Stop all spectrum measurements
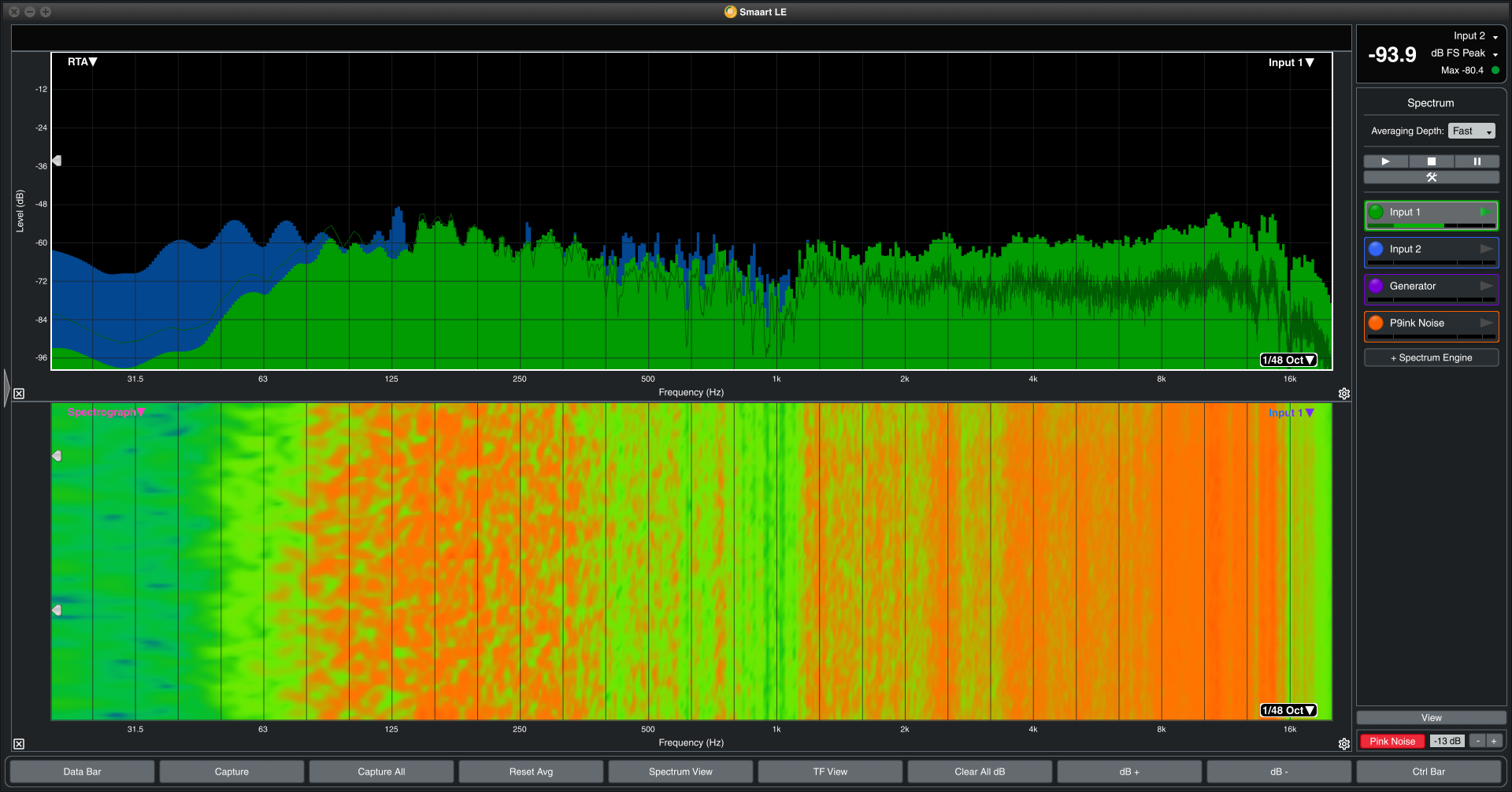Viewport: 1512px width, 792px height. (x=1432, y=161)
